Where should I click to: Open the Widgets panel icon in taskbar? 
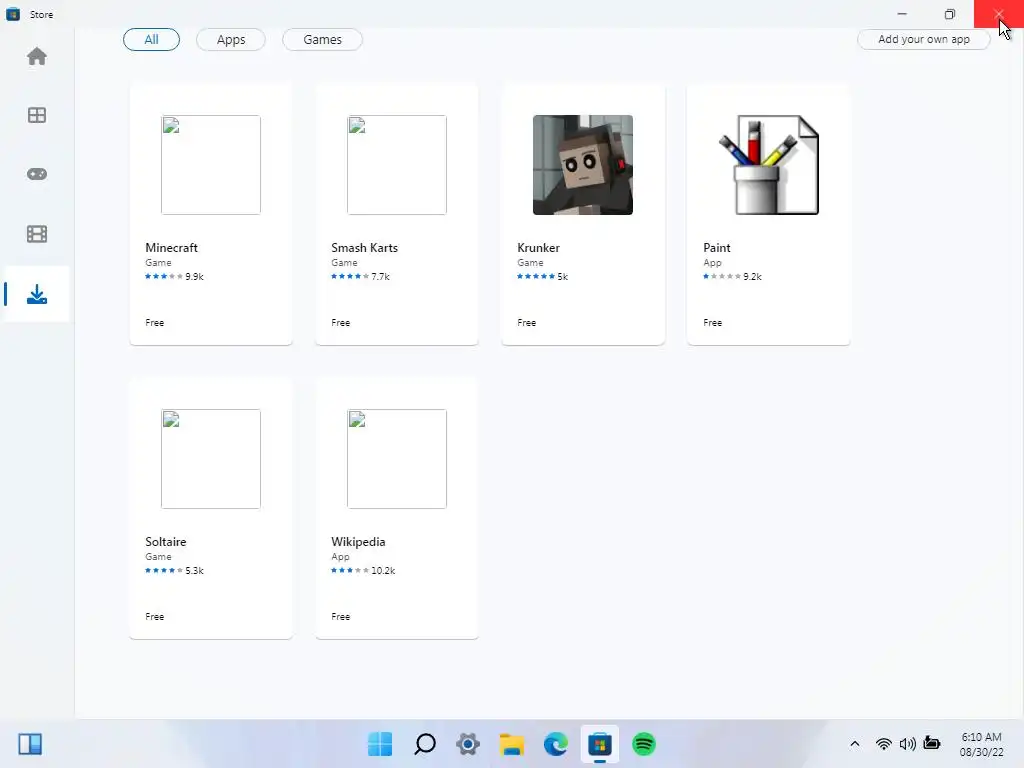pos(30,744)
